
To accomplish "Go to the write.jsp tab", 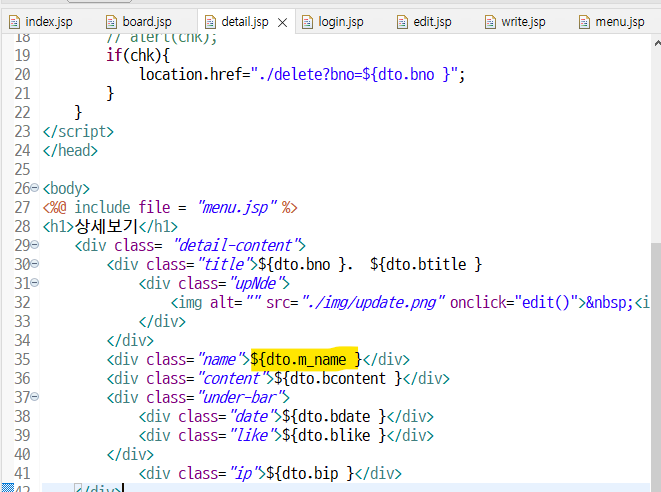I will point(516,22).
